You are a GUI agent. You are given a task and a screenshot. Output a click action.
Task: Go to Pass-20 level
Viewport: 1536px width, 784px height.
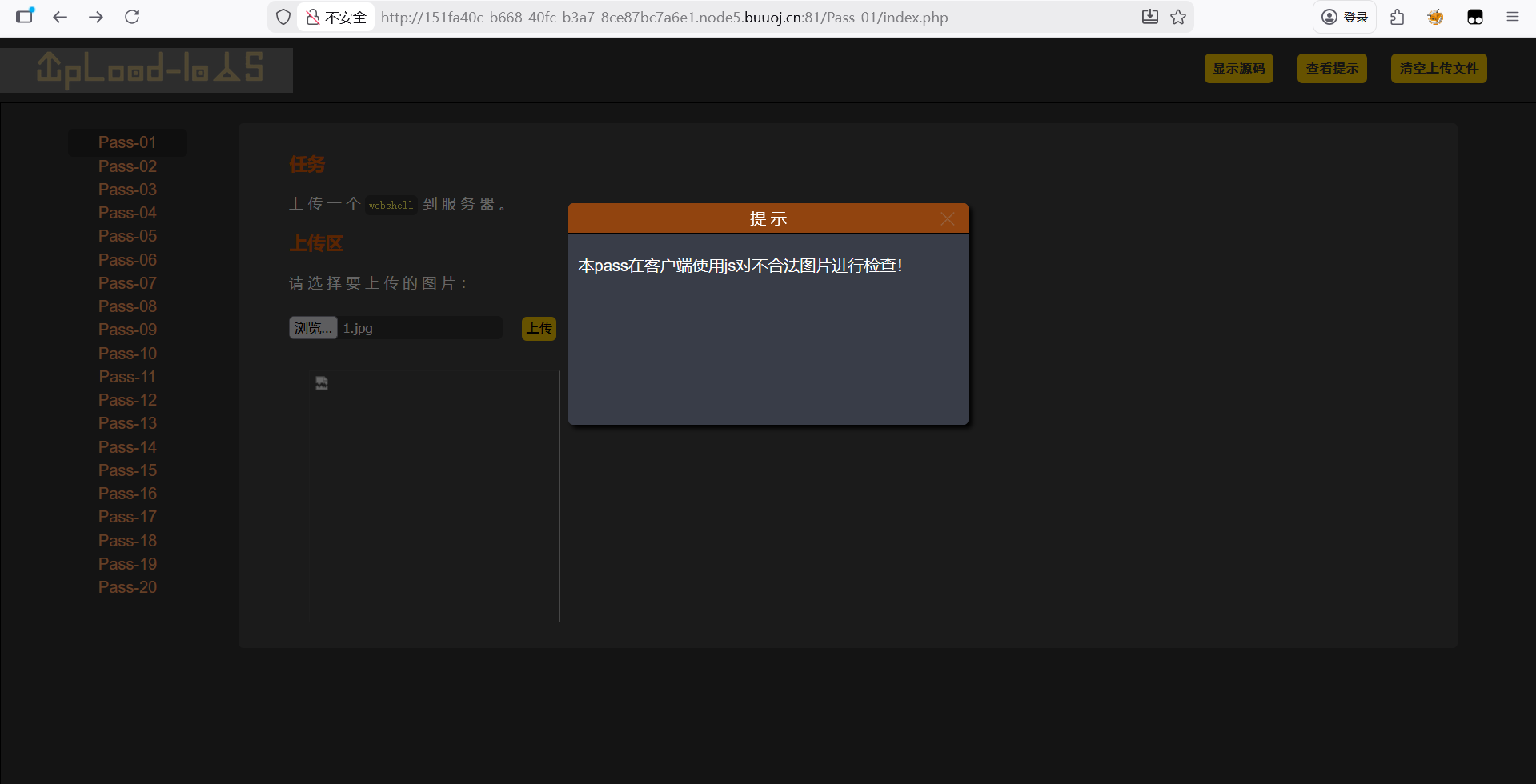[127, 587]
